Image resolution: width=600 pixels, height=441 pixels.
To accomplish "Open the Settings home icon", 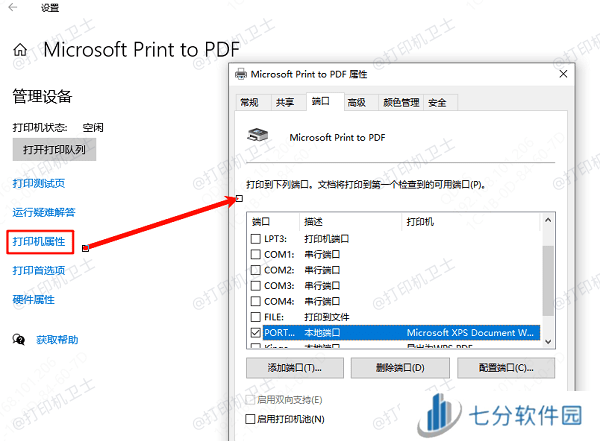I will [20, 50].
